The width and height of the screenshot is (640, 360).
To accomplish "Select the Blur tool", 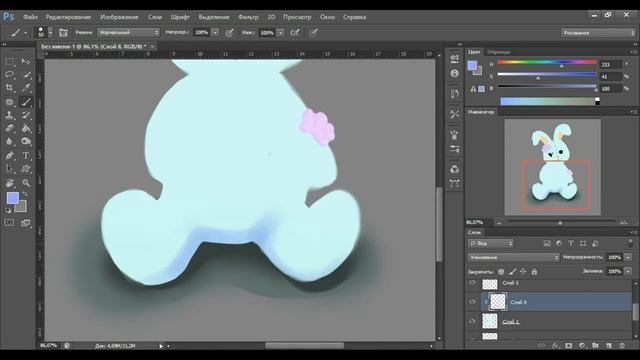I will click(9, 141).
